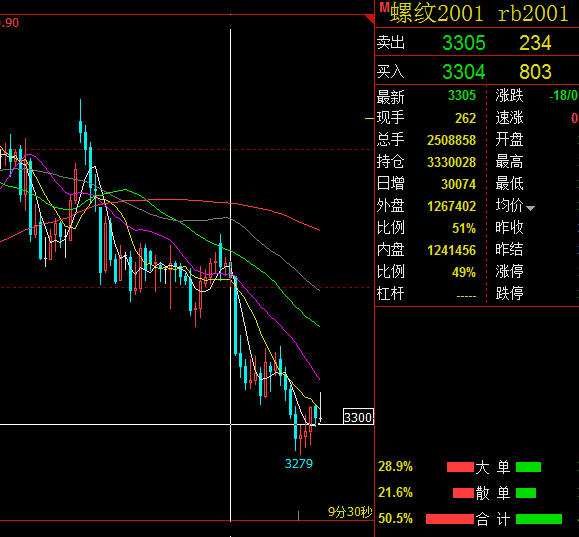This screenshot has width=579, height=537.
Task: Expand the 均价 dropdown arrow
Action: point(530,208)
